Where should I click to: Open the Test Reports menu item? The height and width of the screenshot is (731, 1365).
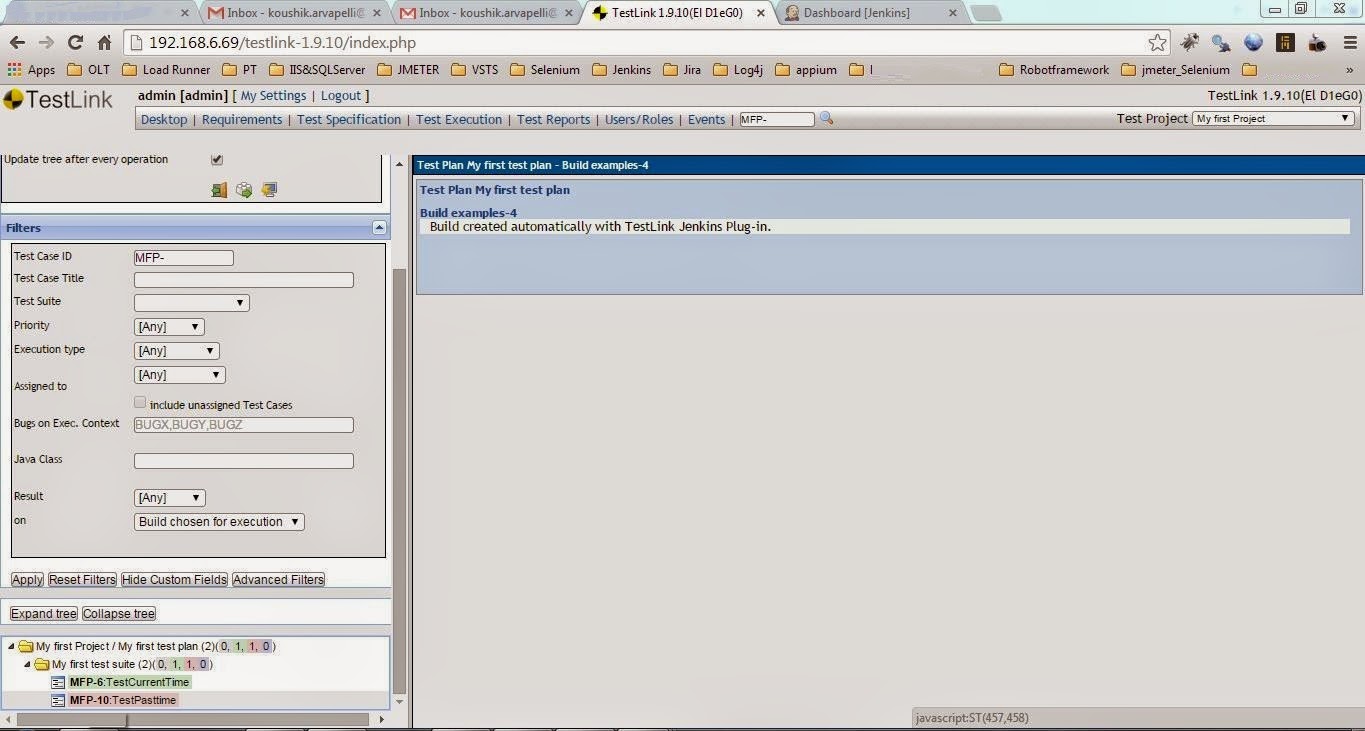[553, 119]
